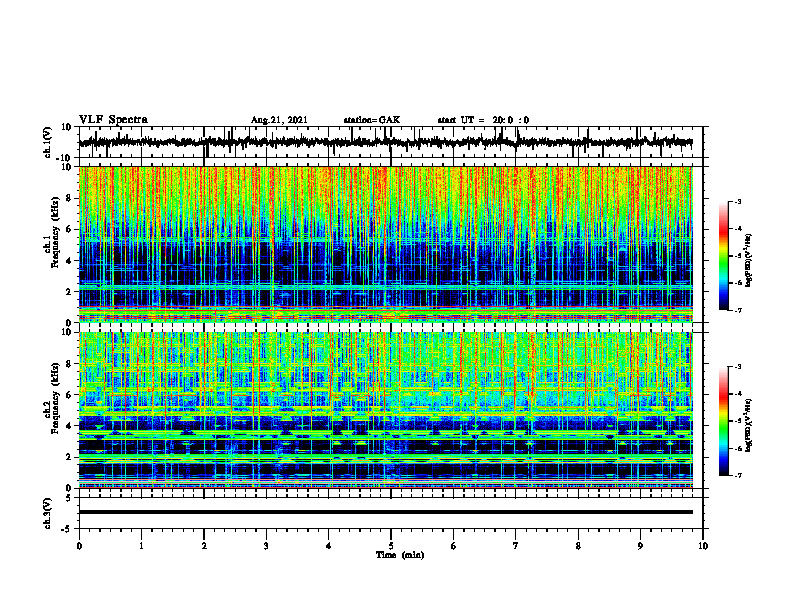Click the "7" tick on the Time axis
This screenshot has width=792, height=612.
516,546
